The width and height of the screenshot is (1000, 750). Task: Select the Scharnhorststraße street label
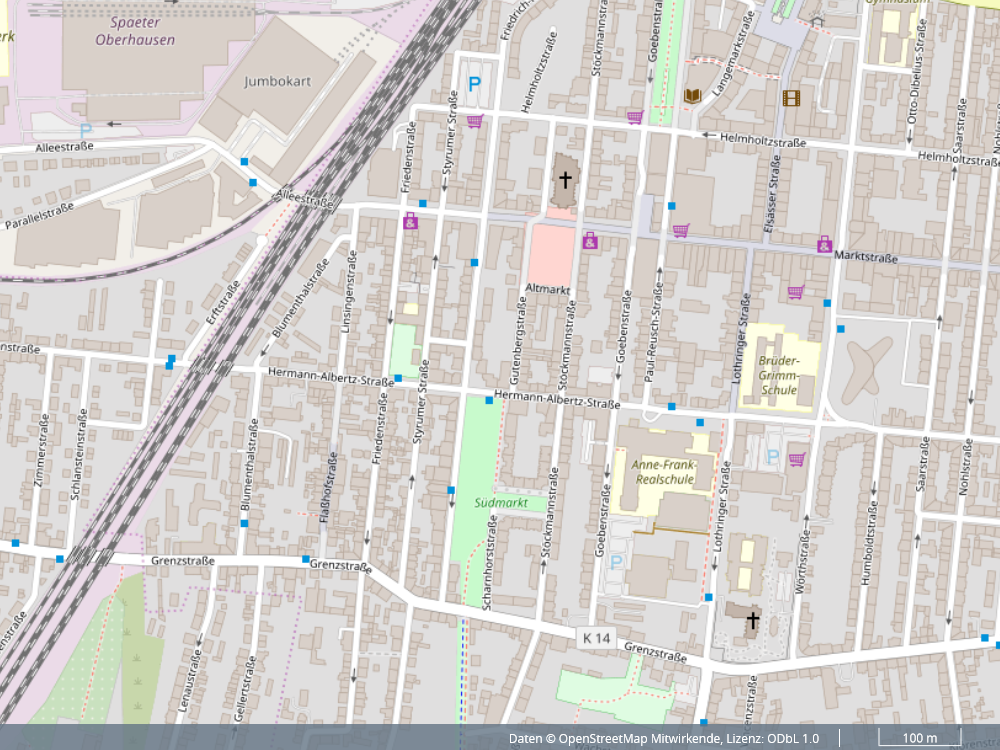(x=489, y=562)
